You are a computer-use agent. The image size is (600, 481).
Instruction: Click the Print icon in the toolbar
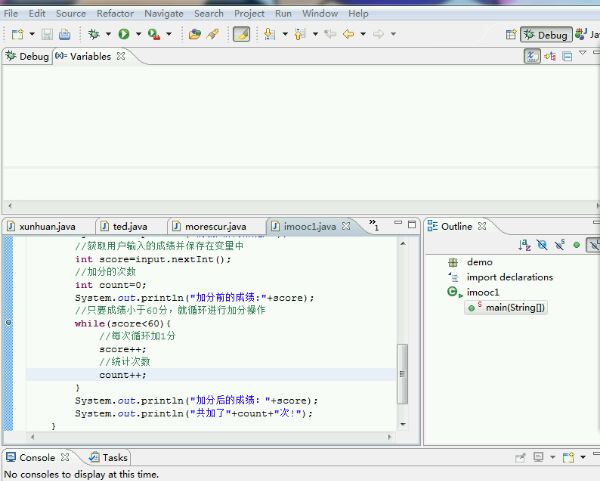[64, 34]
